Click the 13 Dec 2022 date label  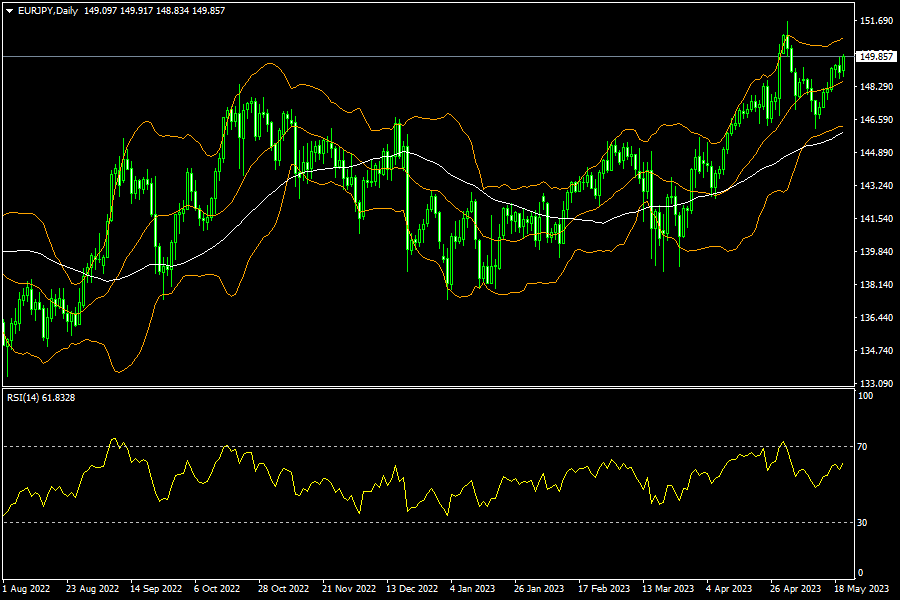point(412,589)
